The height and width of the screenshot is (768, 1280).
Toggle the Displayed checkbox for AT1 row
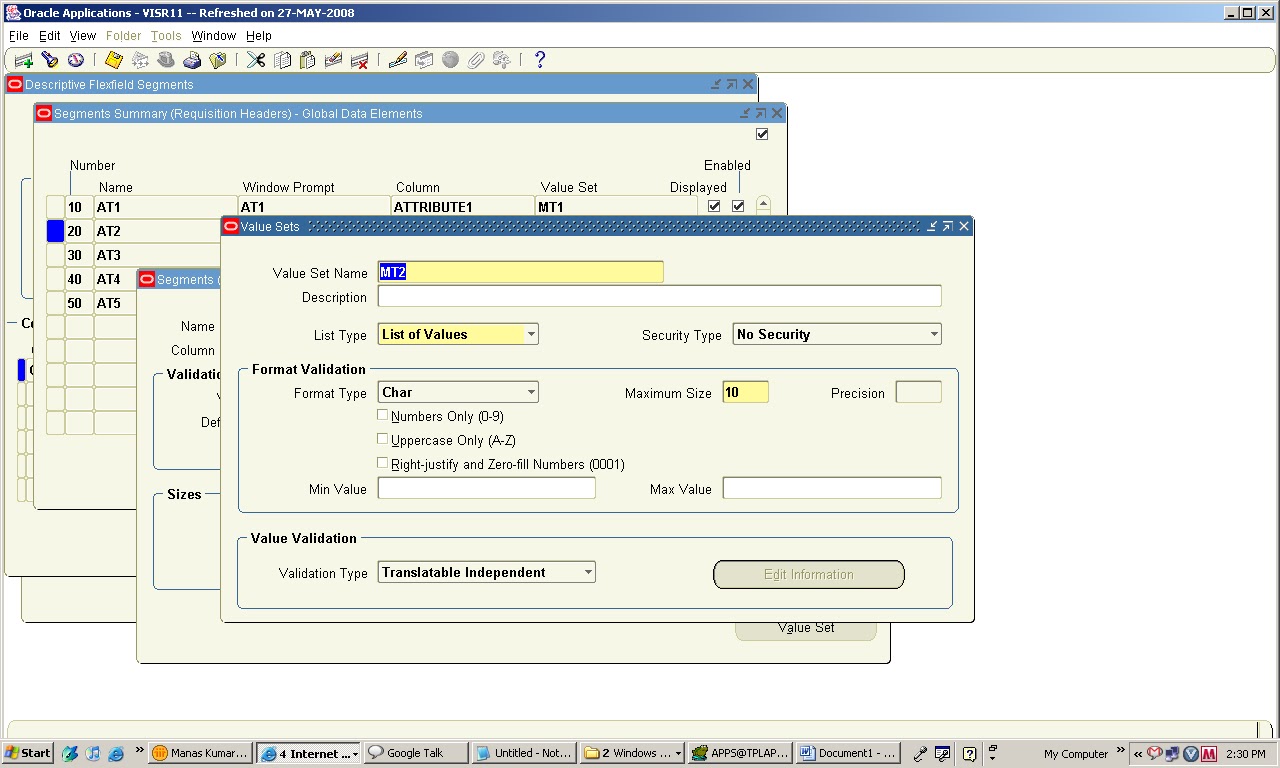(x=714, y=206)
